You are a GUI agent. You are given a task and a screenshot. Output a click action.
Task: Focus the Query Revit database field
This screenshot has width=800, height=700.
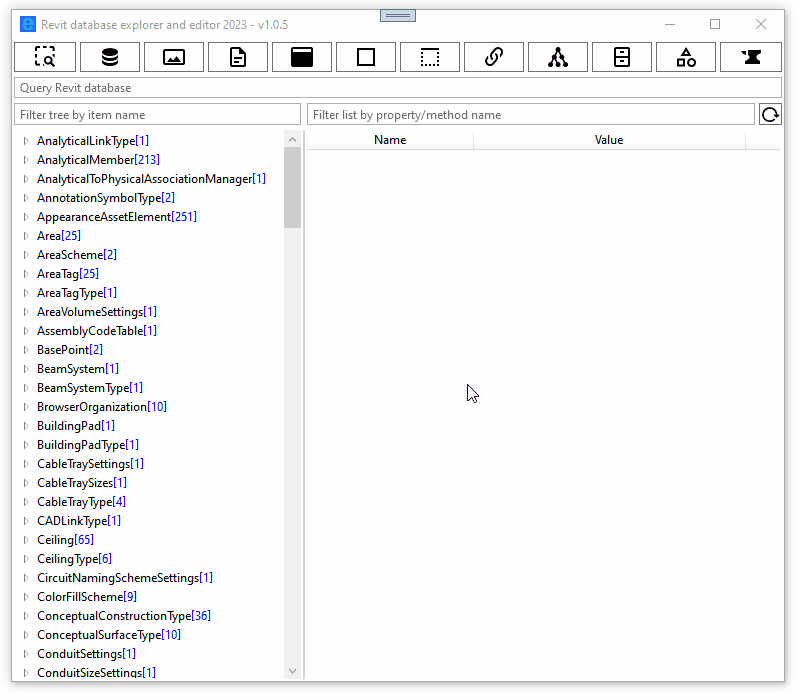[x=398, y=88]
